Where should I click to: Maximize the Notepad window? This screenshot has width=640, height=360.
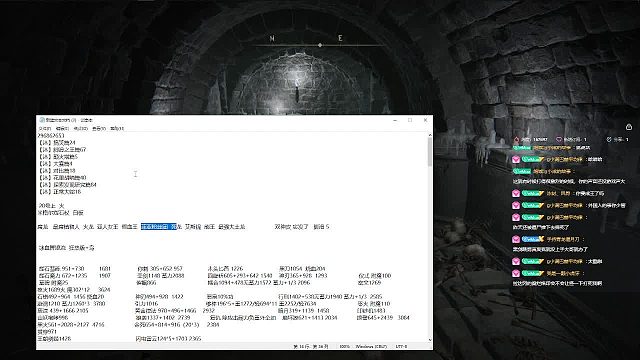pyautogui.click(x=410, y=120)
